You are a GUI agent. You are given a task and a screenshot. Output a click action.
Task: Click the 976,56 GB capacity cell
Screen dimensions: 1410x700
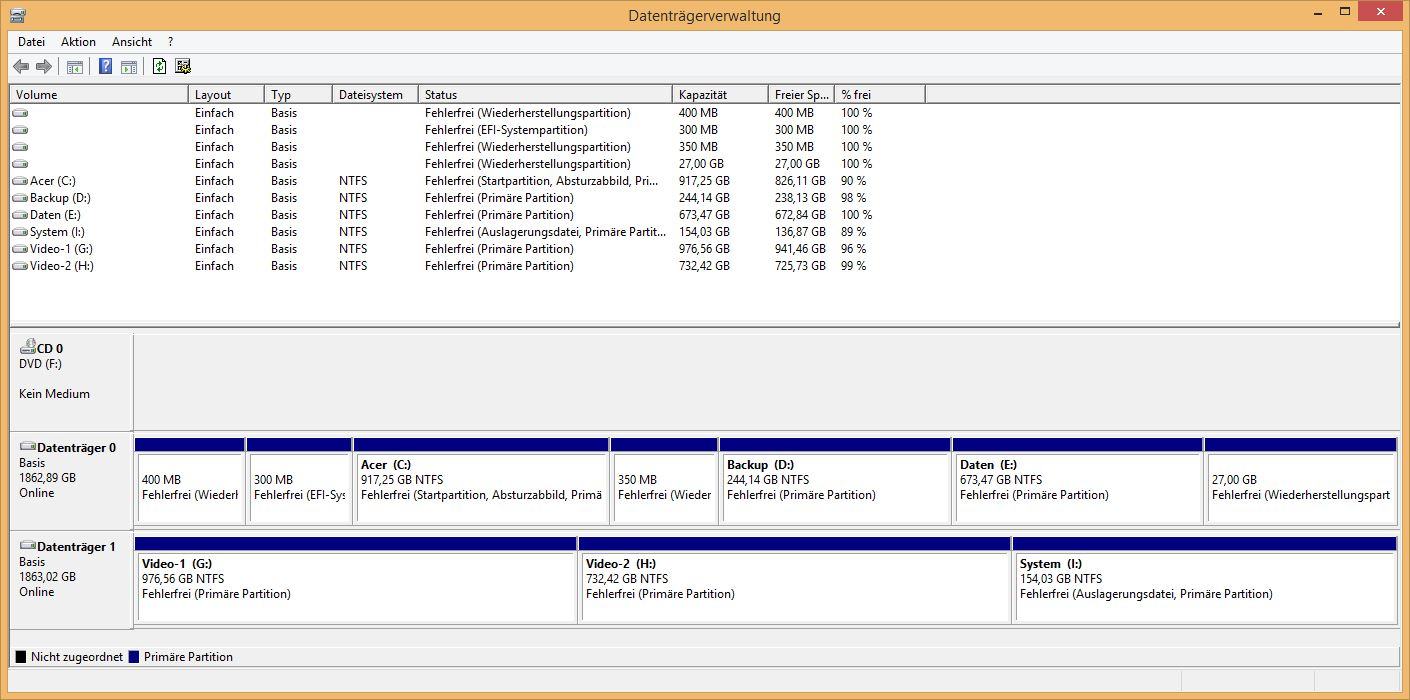coord(704,249)
